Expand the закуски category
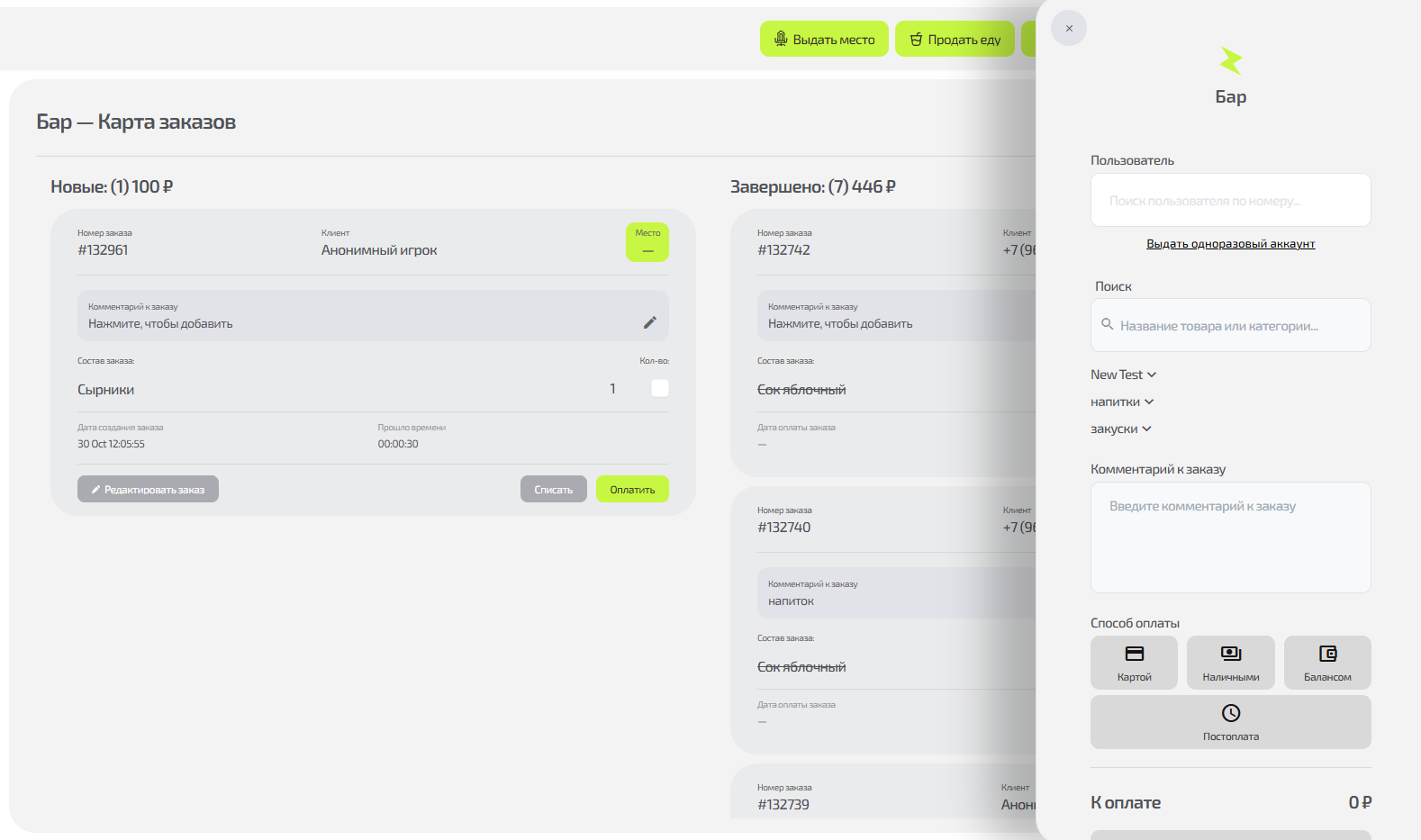Image resolution: width=1421 pixels, height=840 pixels. (x=1120, y=429)
